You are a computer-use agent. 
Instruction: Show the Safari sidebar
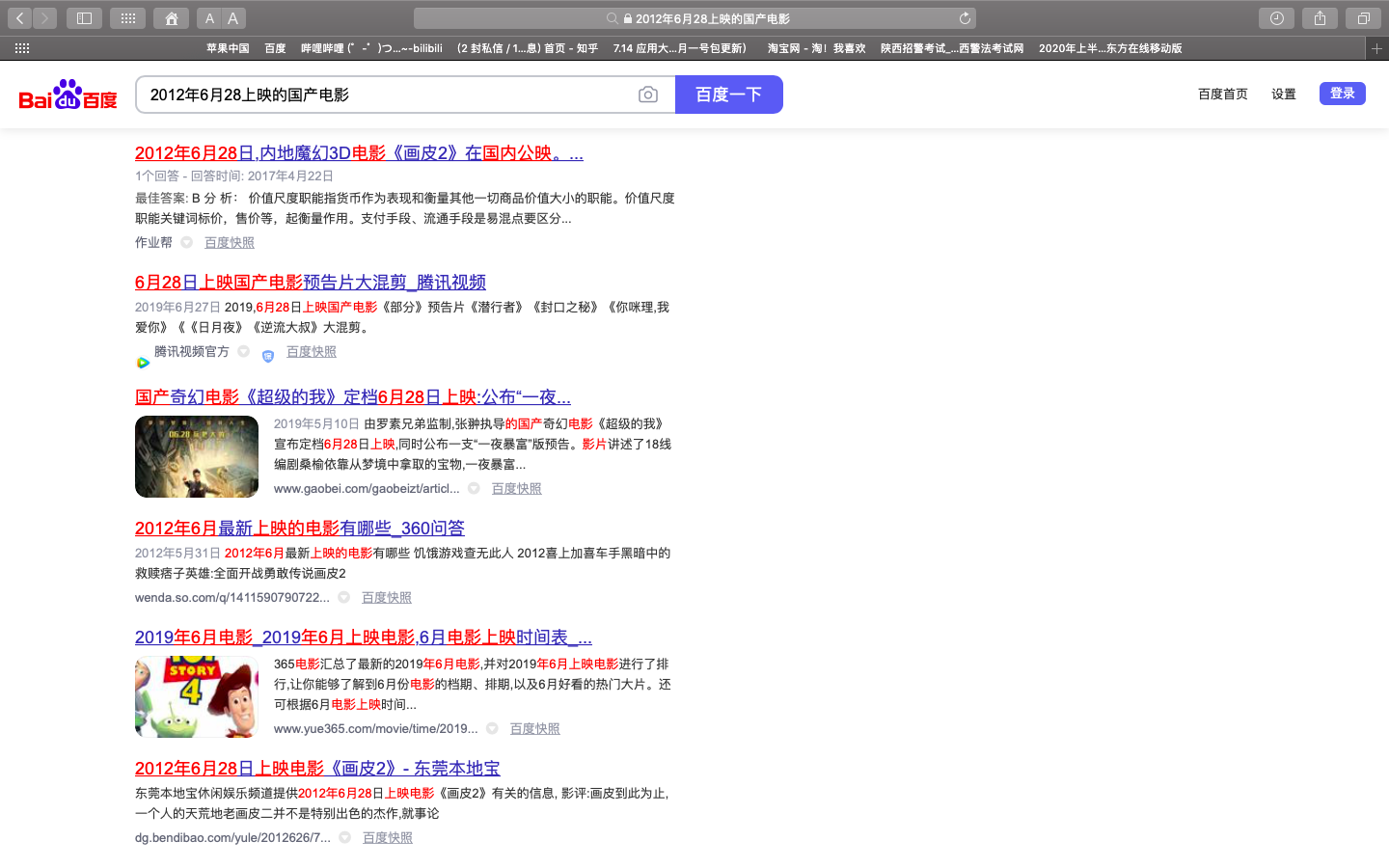84,18
